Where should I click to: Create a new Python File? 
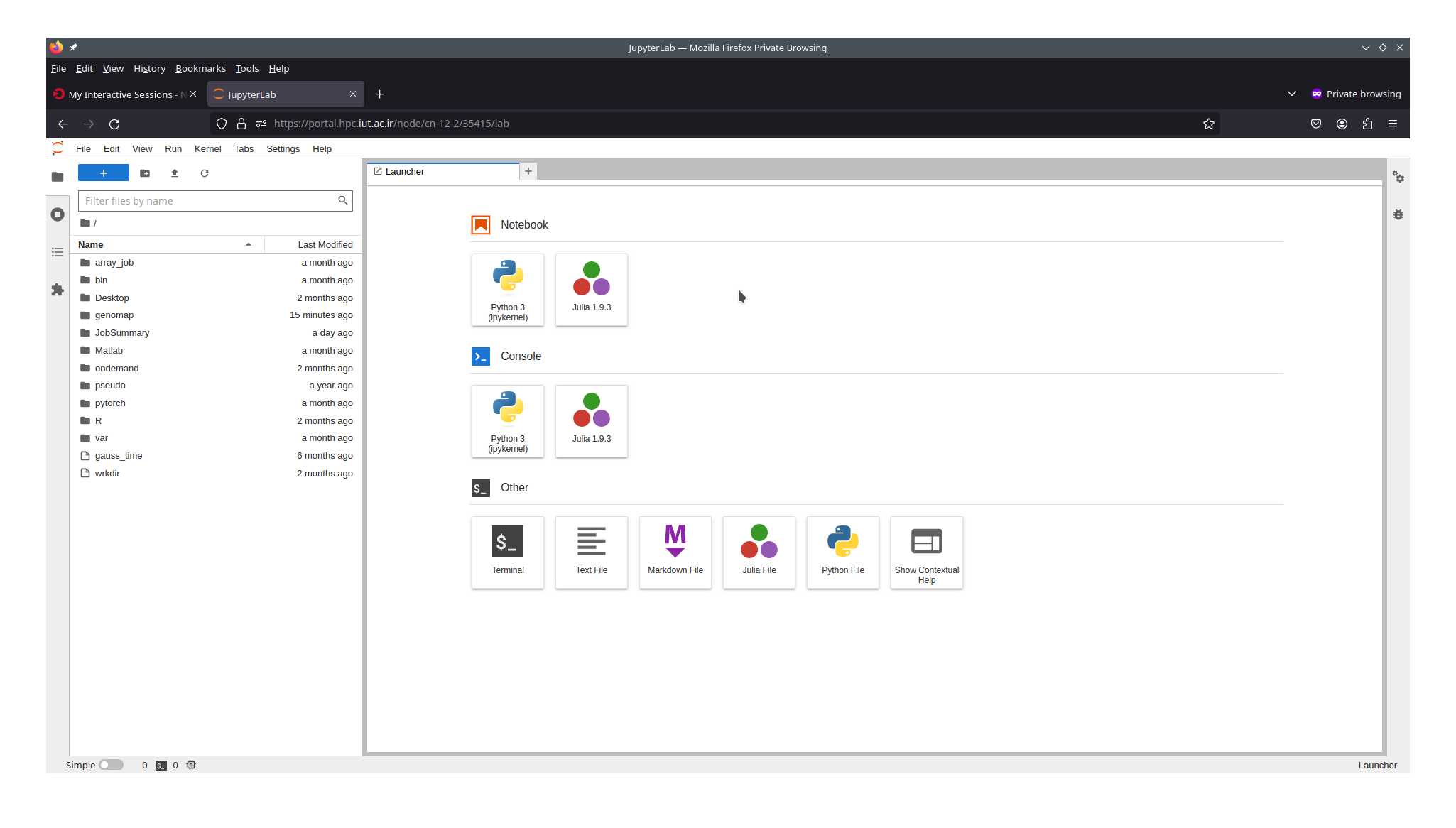point(843,552)
